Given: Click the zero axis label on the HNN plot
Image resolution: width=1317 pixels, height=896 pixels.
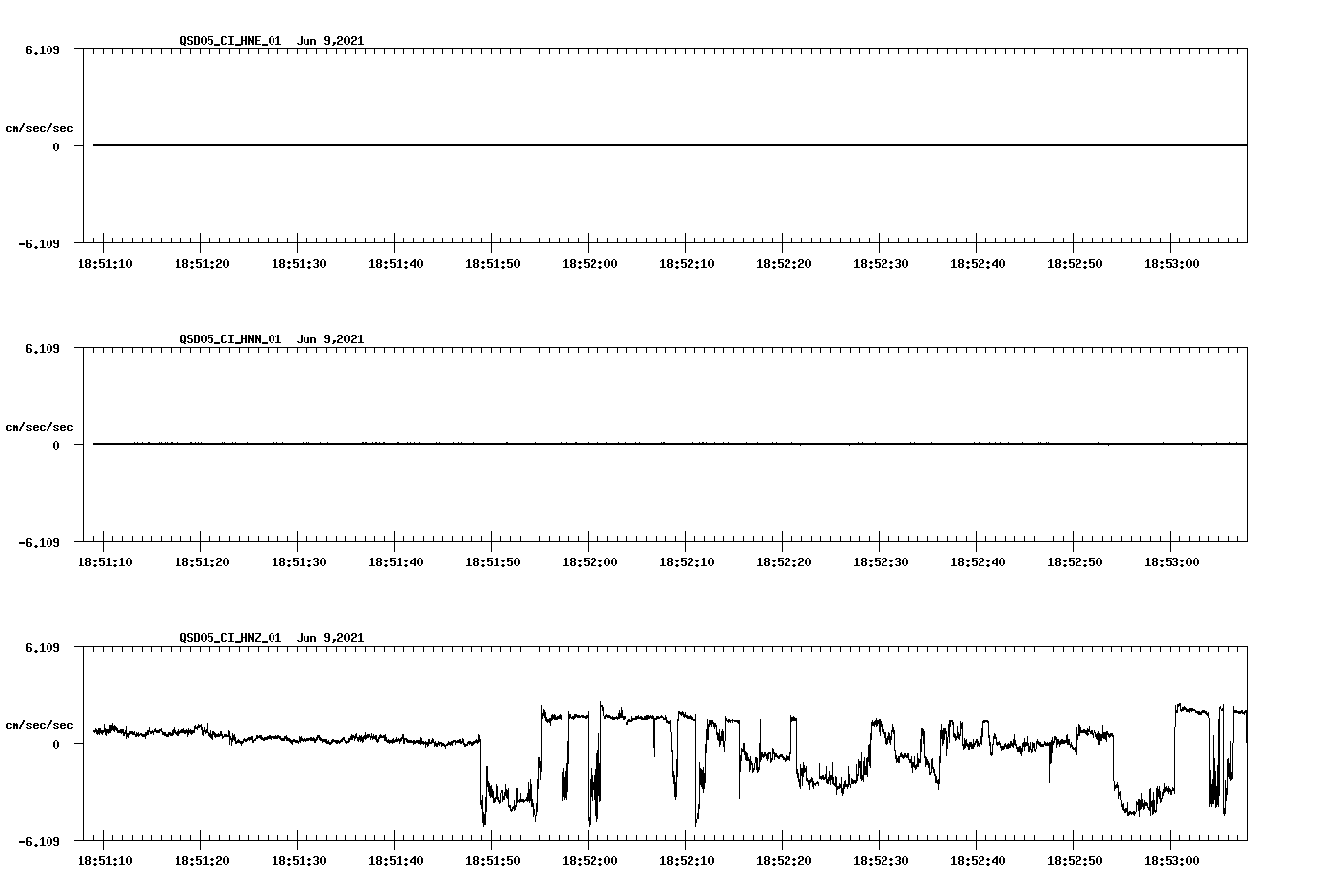Looking at the screenshot, I should point(56,445).
